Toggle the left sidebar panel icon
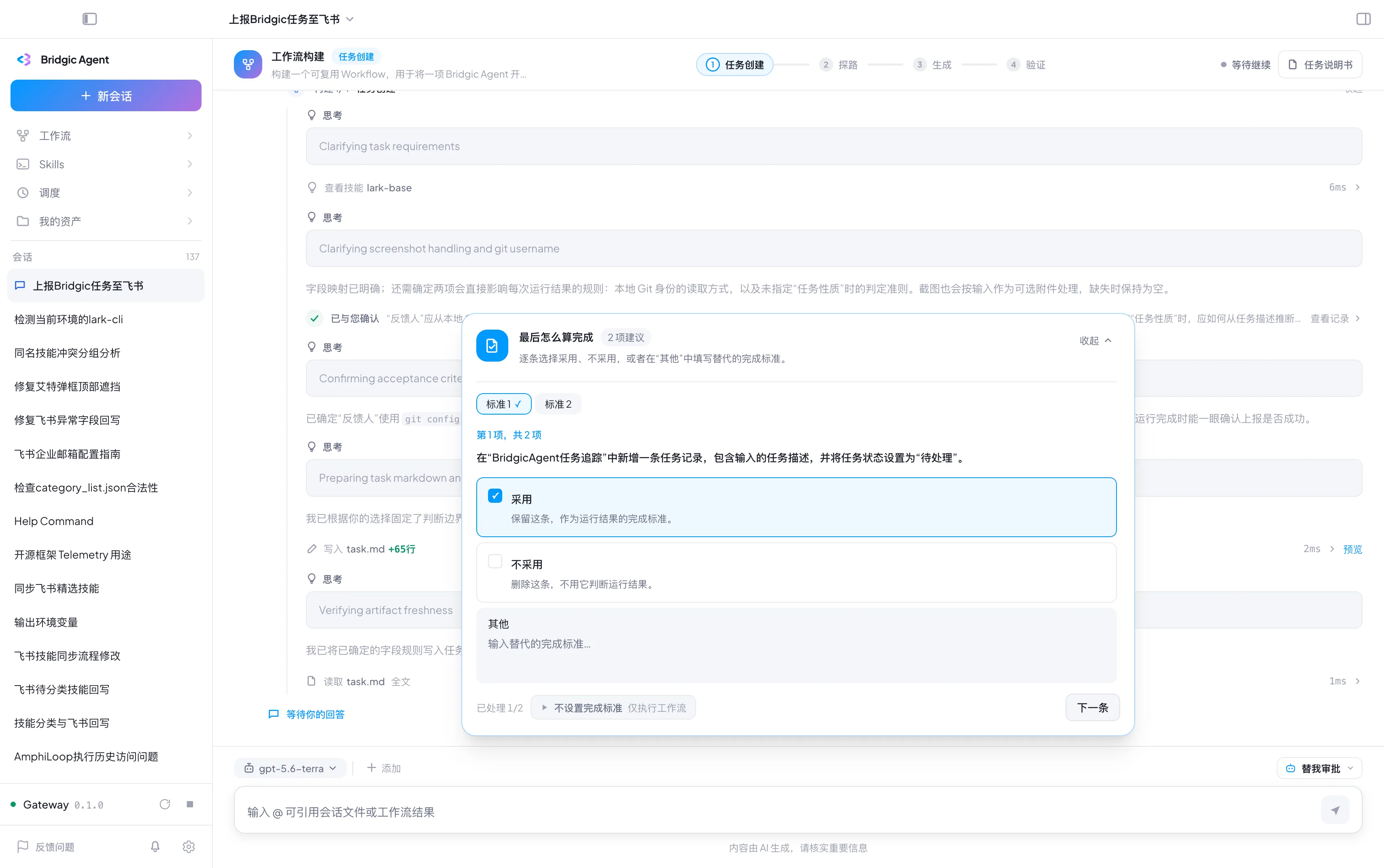The height and width of the screenshot is (868, 1384). 89,19
